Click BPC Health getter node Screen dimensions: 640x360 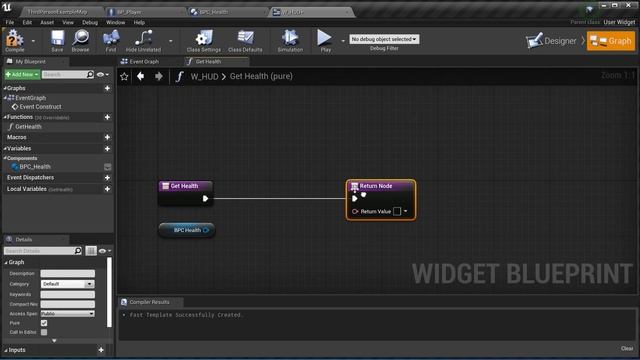187,230
